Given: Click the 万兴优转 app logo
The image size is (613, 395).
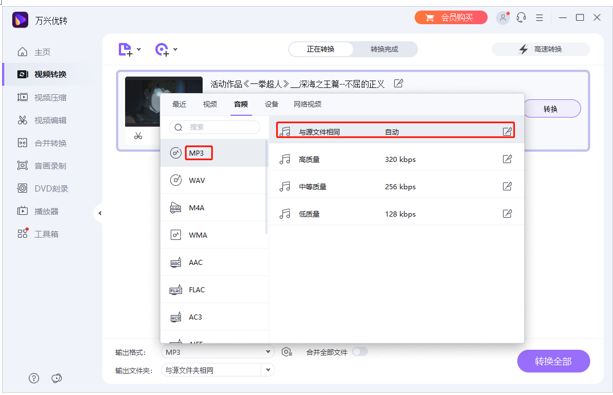Looking at the screenshot, I should click(20, 20).
